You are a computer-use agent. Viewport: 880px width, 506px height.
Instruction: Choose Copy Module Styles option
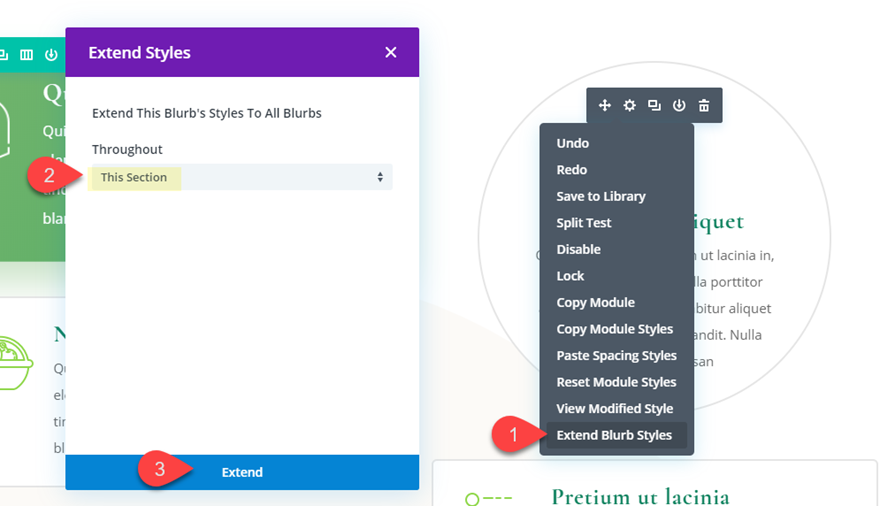tap(614, 329)
